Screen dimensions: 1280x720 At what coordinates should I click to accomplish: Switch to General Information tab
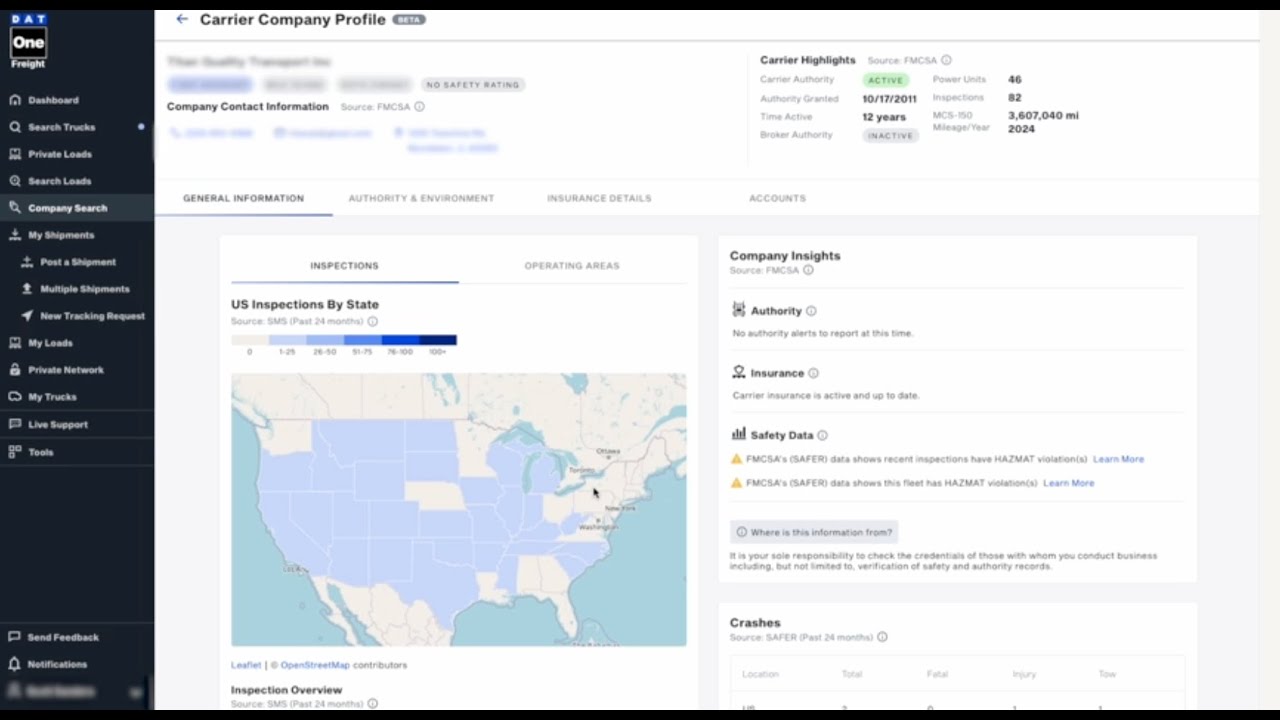pyautogui.click(x=243, y=198)
